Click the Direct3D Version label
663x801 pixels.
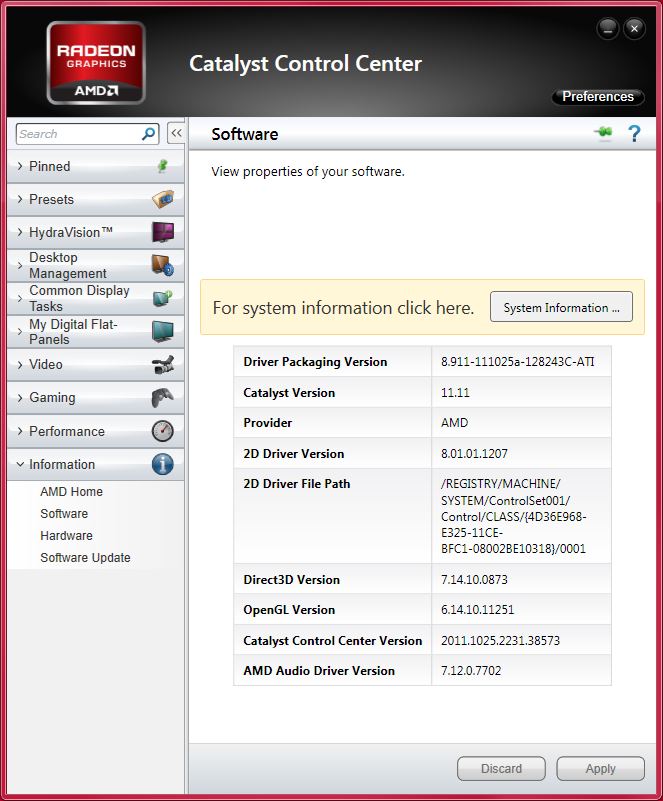[291, 579]
